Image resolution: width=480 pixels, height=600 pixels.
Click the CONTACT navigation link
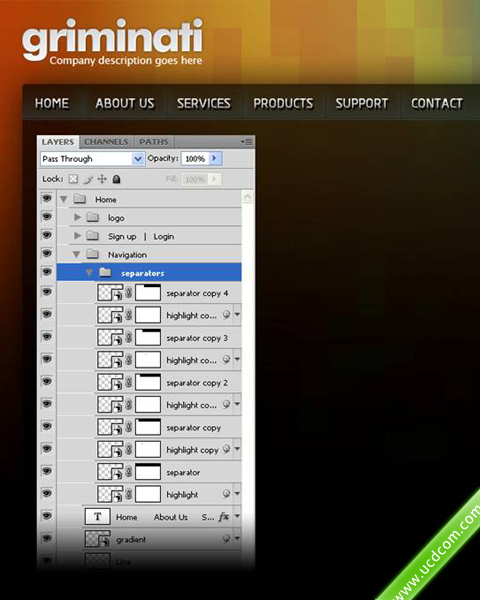tap(437, 103)
